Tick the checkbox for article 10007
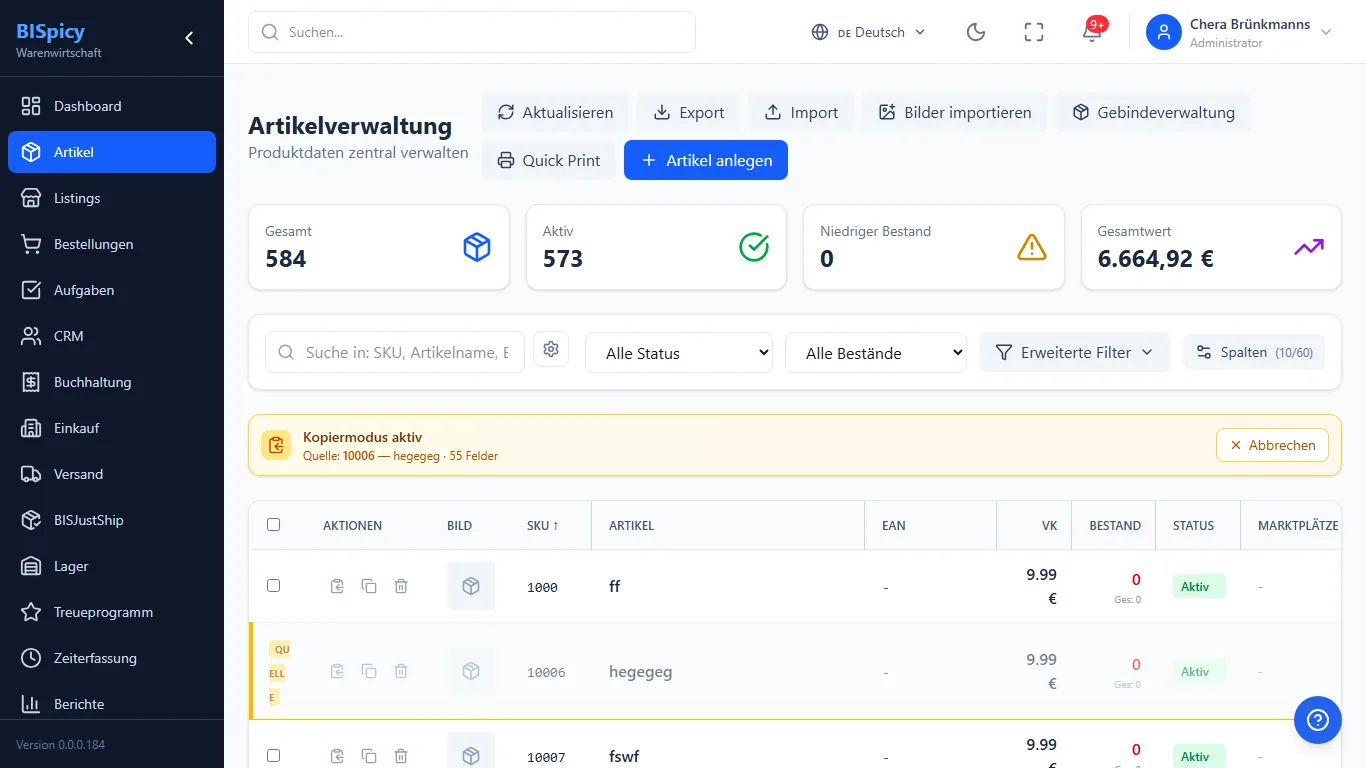1366x768 pixels. (x=274, y=756)
